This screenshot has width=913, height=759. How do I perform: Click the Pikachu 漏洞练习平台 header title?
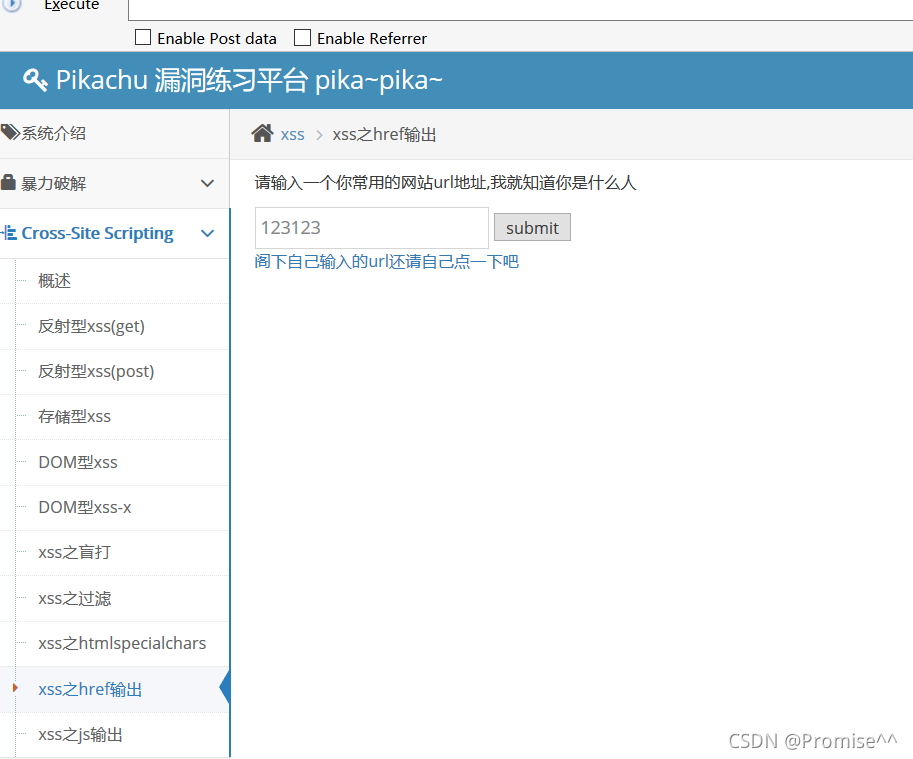(249, 80)
